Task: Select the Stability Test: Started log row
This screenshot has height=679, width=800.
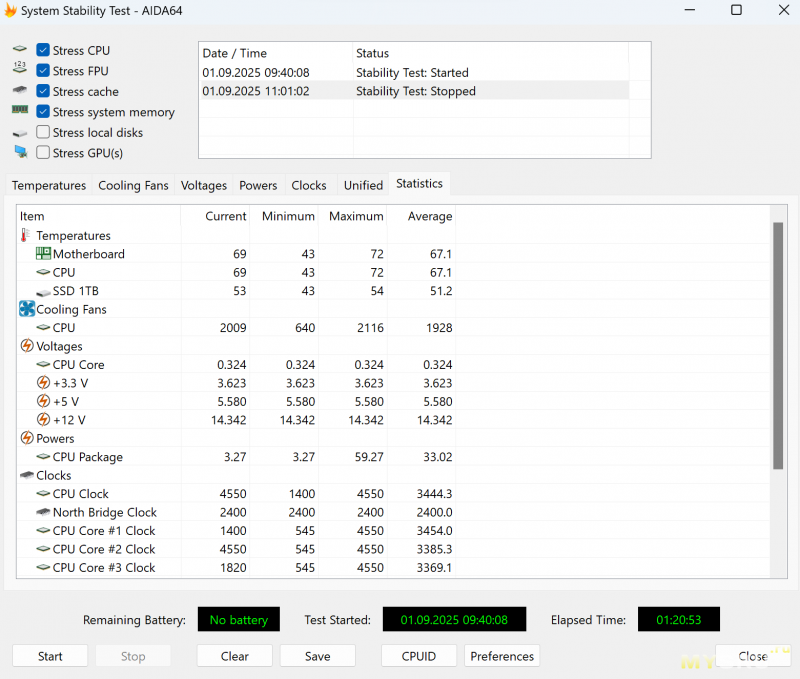Action: coord(415,72)
